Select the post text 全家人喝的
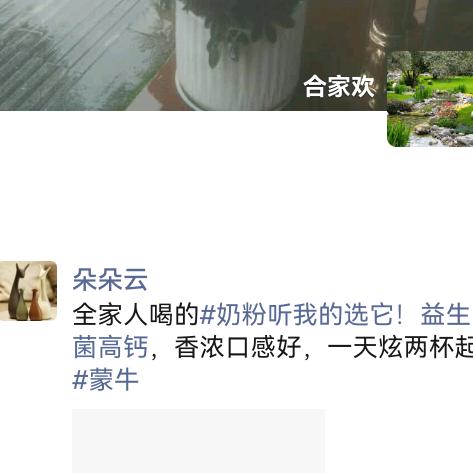Screen dimensions: 473x473 click(x=136, y=315)
